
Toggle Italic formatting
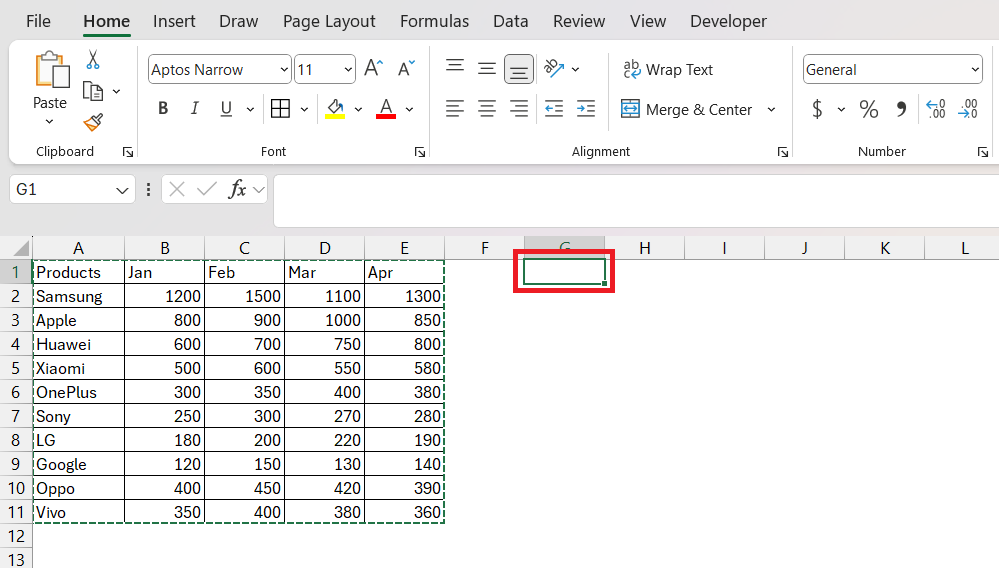195,109
